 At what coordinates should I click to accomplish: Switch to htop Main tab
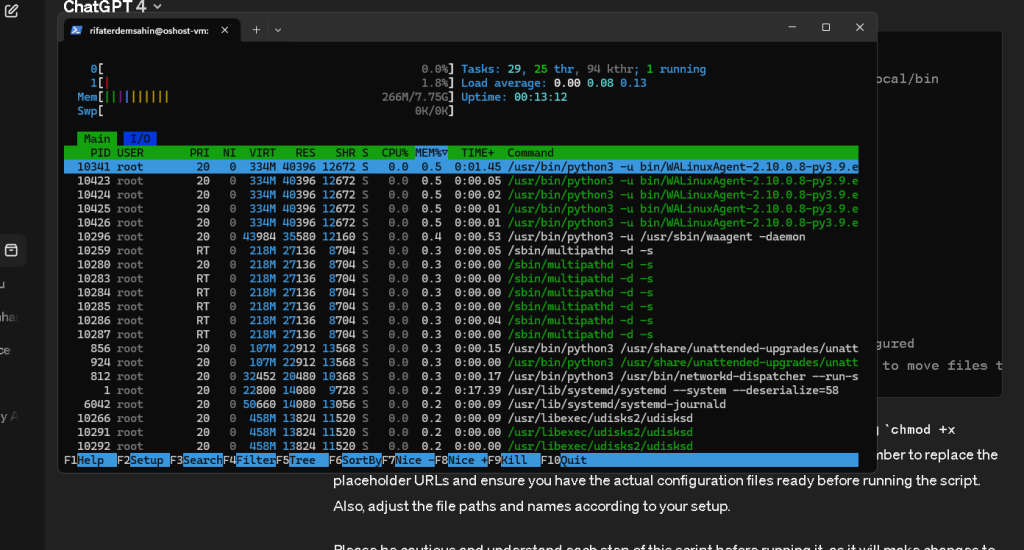click(x=97, y=138)
